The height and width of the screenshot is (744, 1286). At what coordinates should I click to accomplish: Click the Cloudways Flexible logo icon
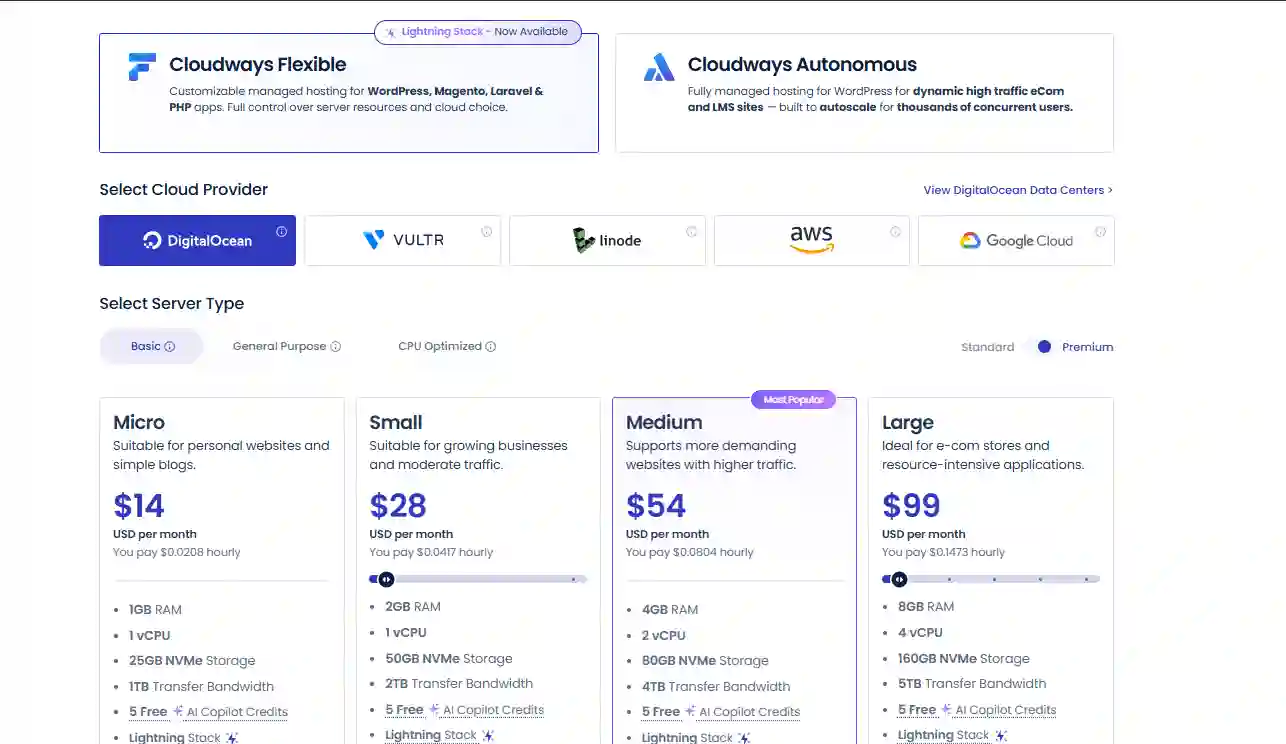point(142,67)
